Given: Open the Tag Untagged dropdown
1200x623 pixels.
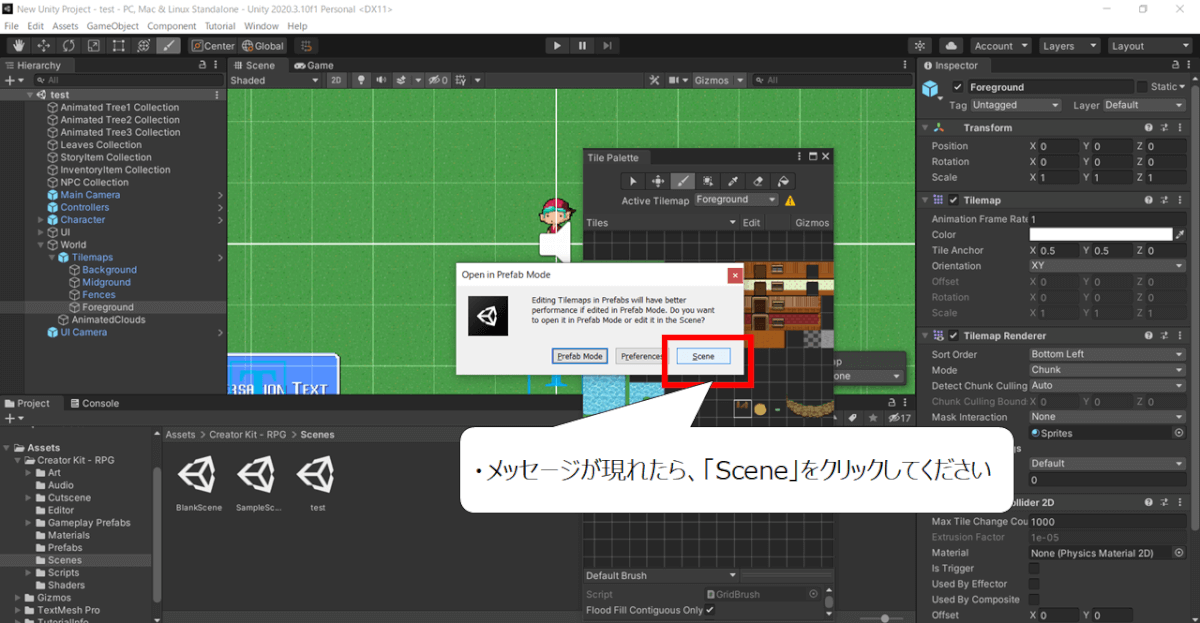Looking at the screenshot, I should [x=1016, y=105].
